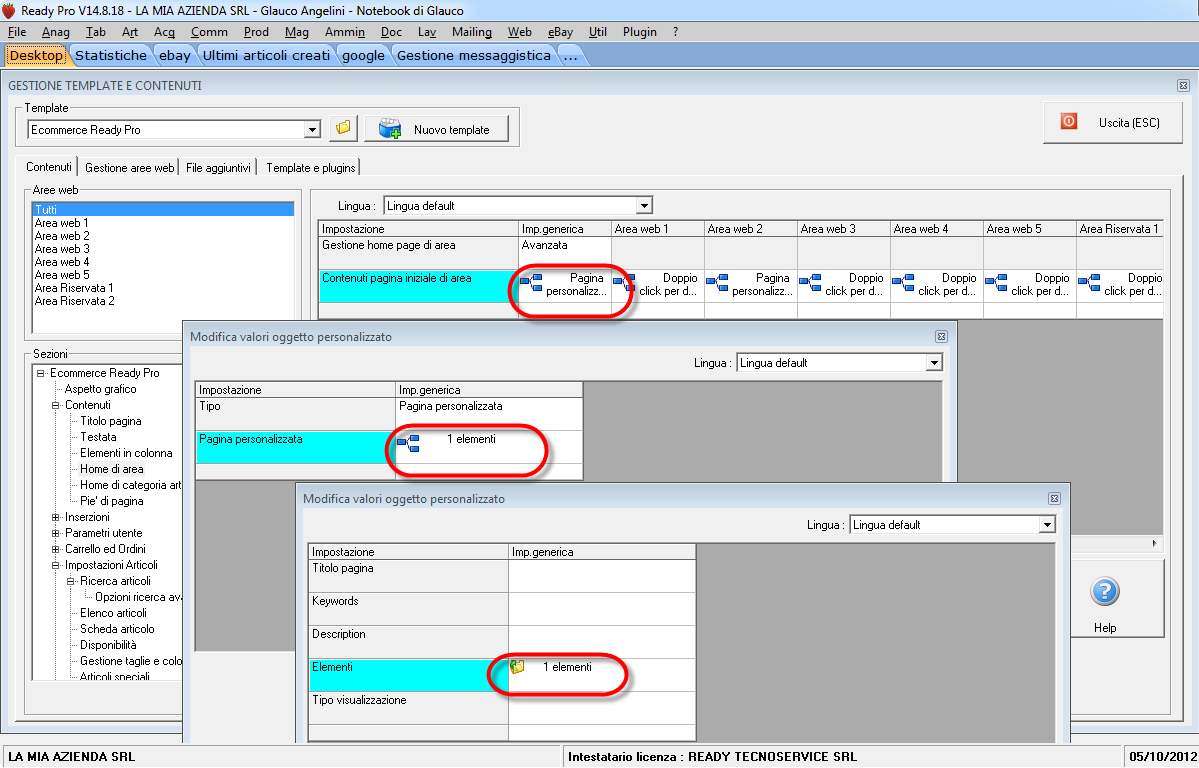Collapse the Ecommerce Ready Pro tree root
Screen dimensions: 1199x768
coord(41,373)
